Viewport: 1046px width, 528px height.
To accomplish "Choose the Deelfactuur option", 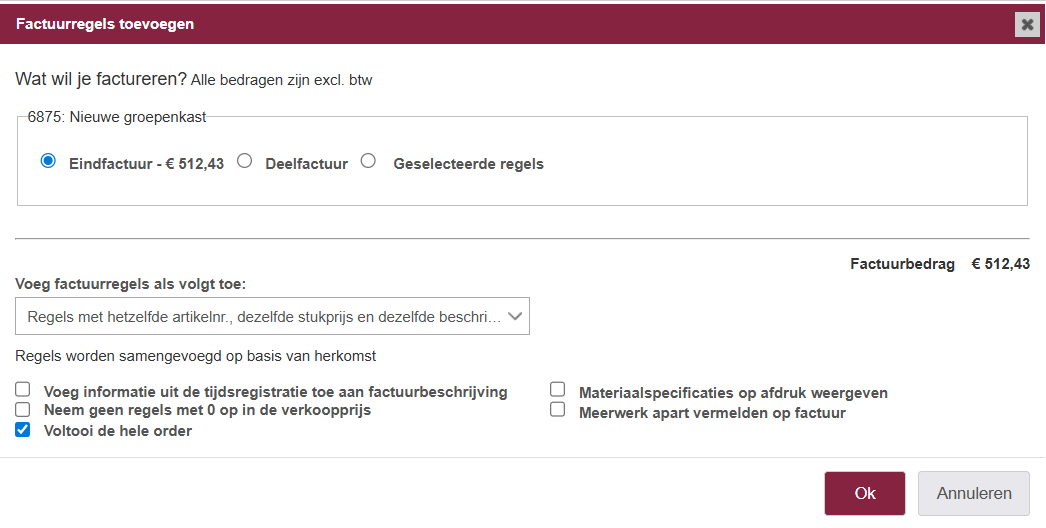I will click(x=245, y=161).
